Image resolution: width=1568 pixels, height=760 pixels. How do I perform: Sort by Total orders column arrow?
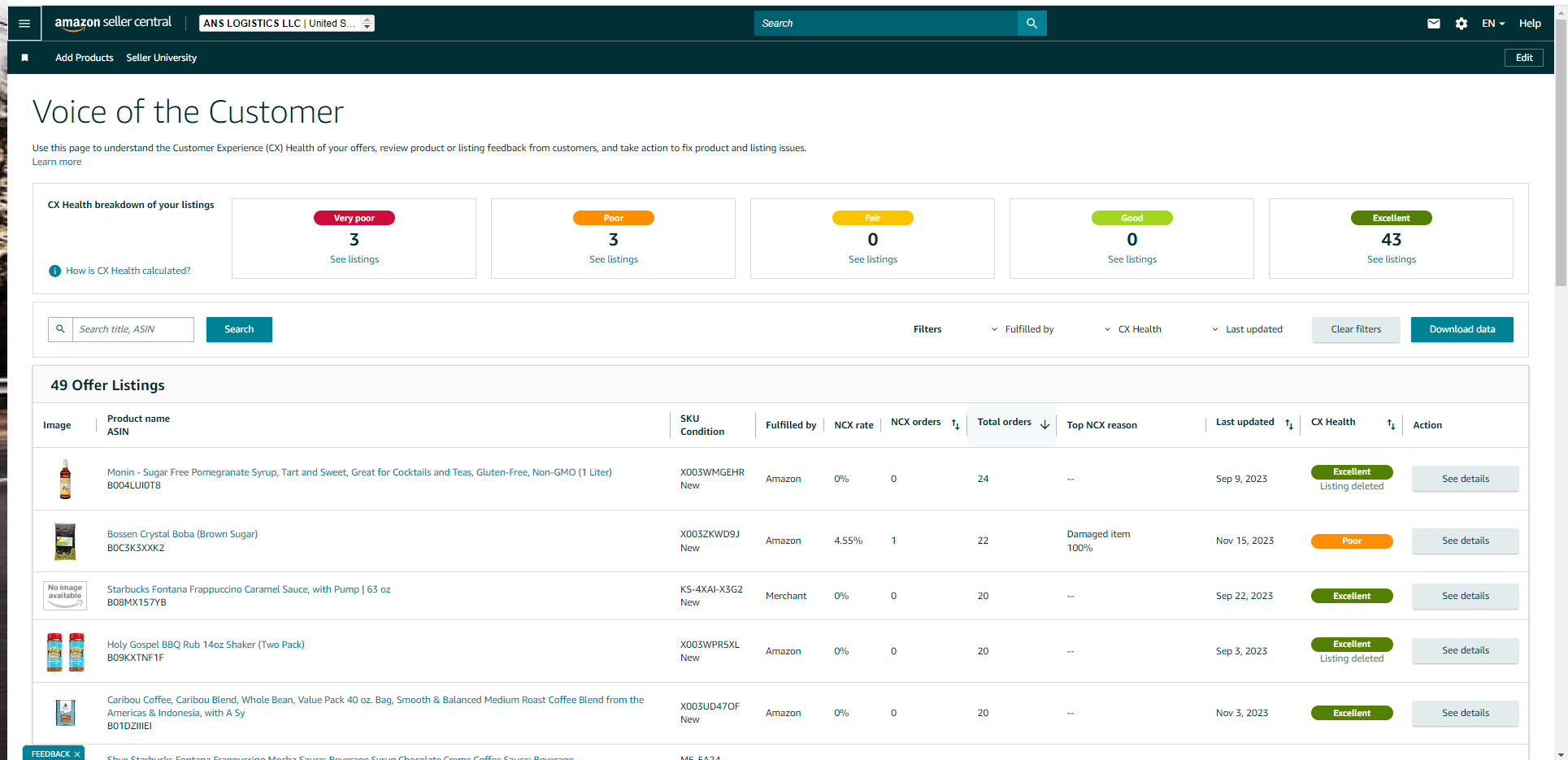1045,424
